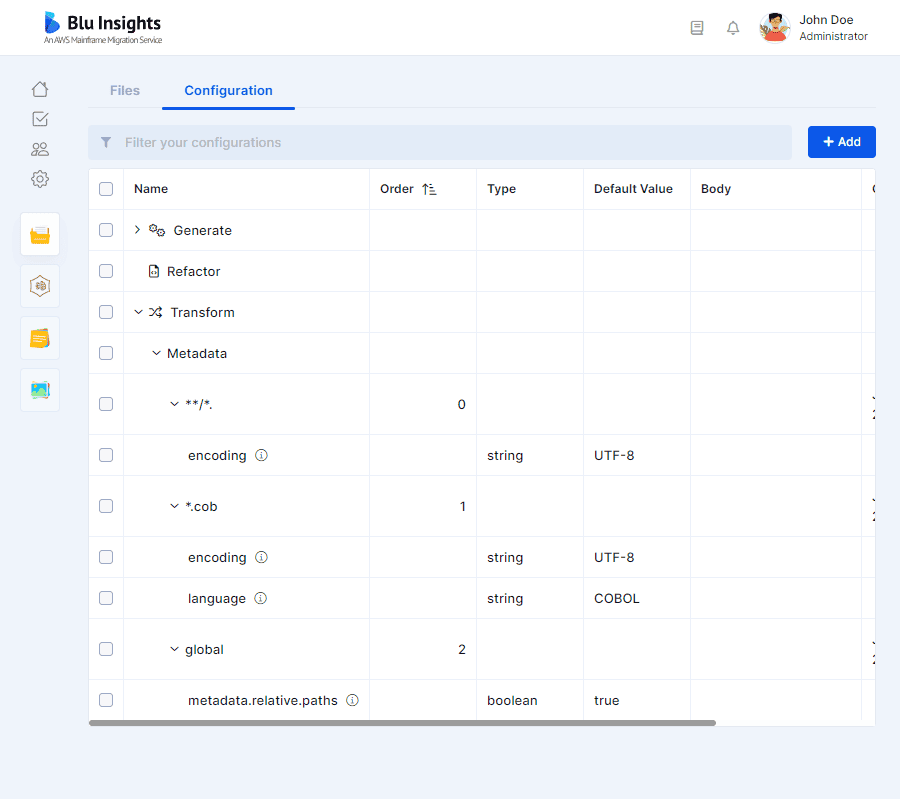This screenshot has width=900, height=799.
Task: Collapse the **/*. row chevron
Action: (174, 404)
